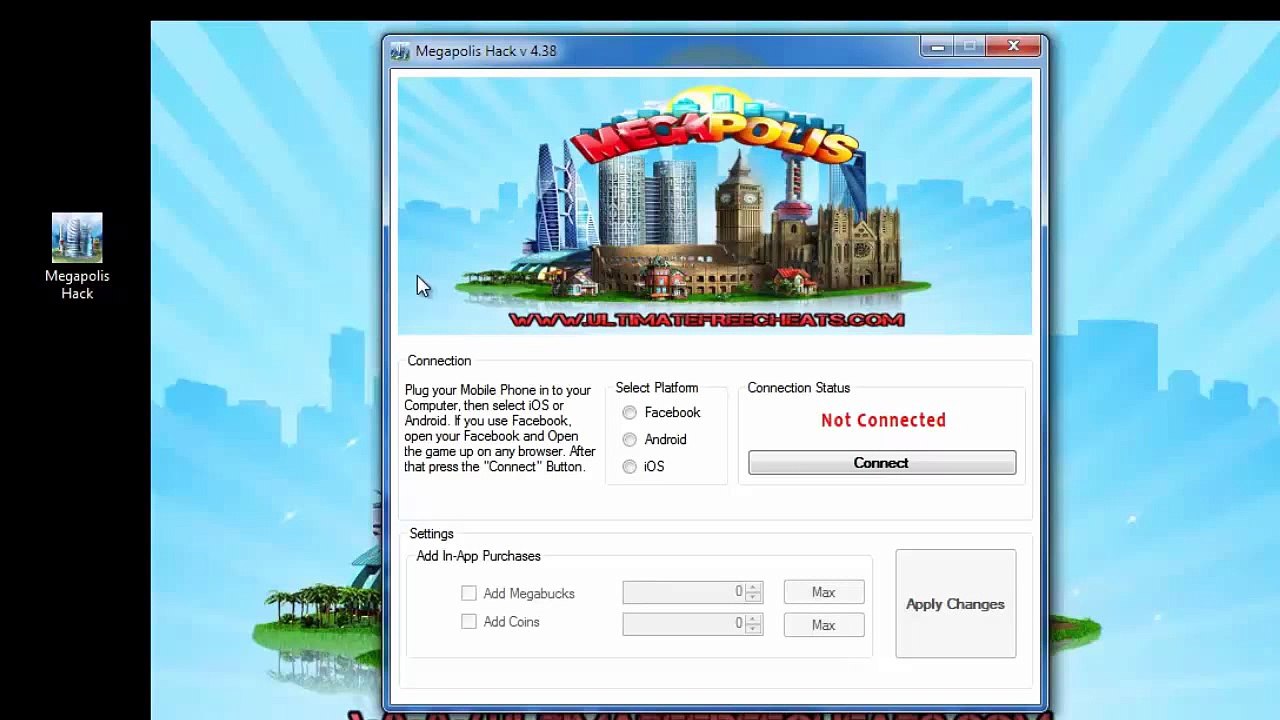Viewport: 1280px width, 720px height.
Task: Click the Add In-App Purchases label
Action: pos(479,556)
